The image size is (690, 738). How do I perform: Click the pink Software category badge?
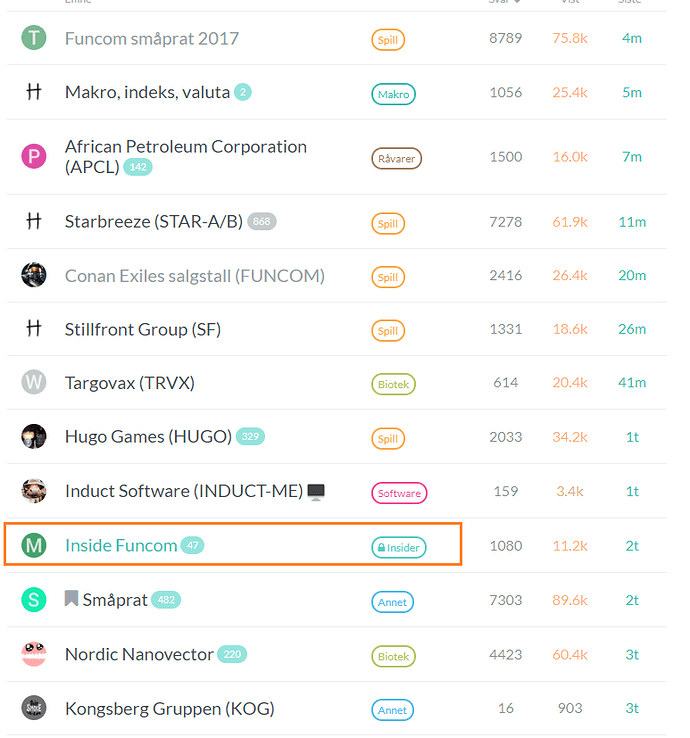[x=399, y=493]
